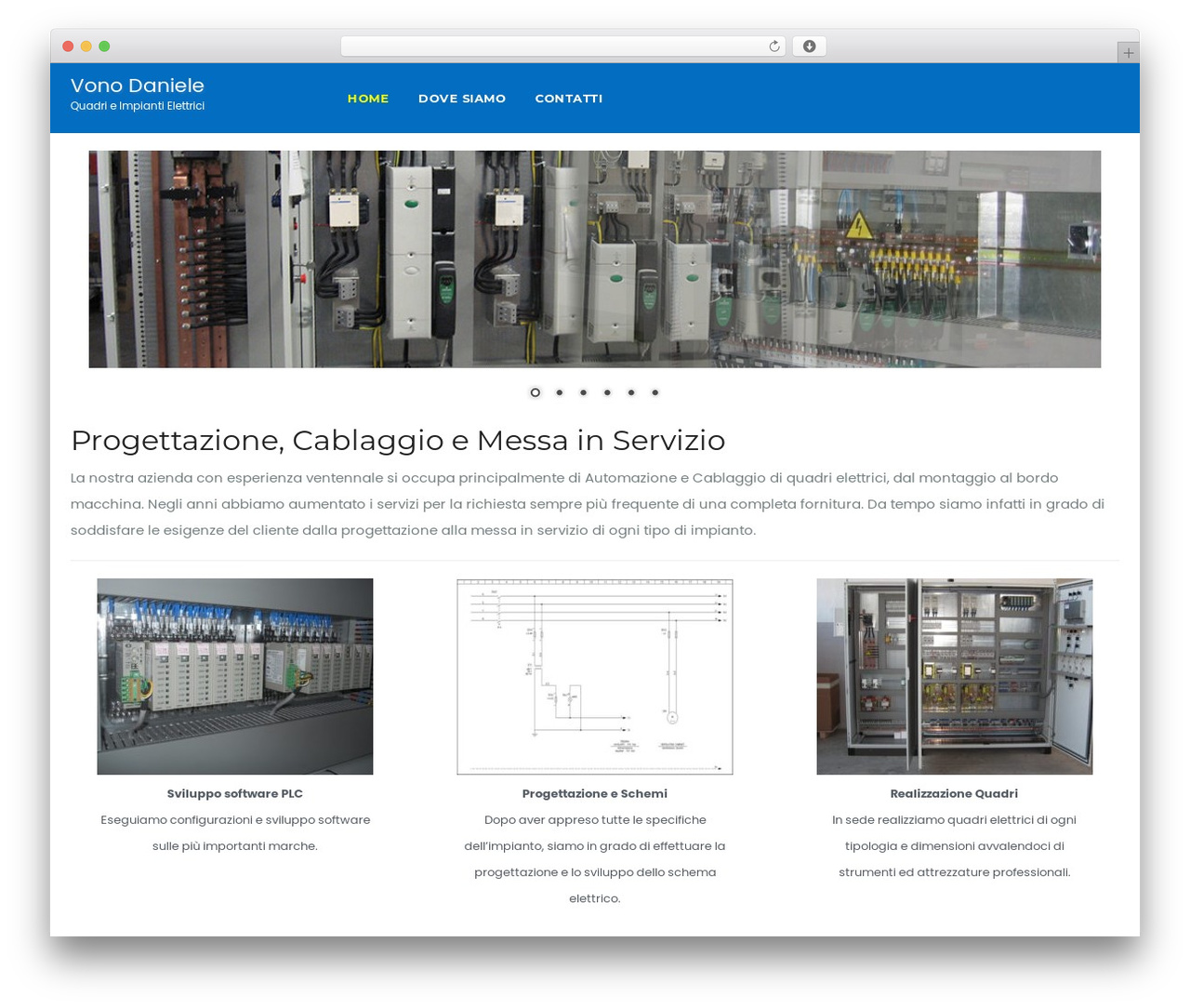Open a new tab with the plus button
The image size is (1190, 1008).
1128,53
